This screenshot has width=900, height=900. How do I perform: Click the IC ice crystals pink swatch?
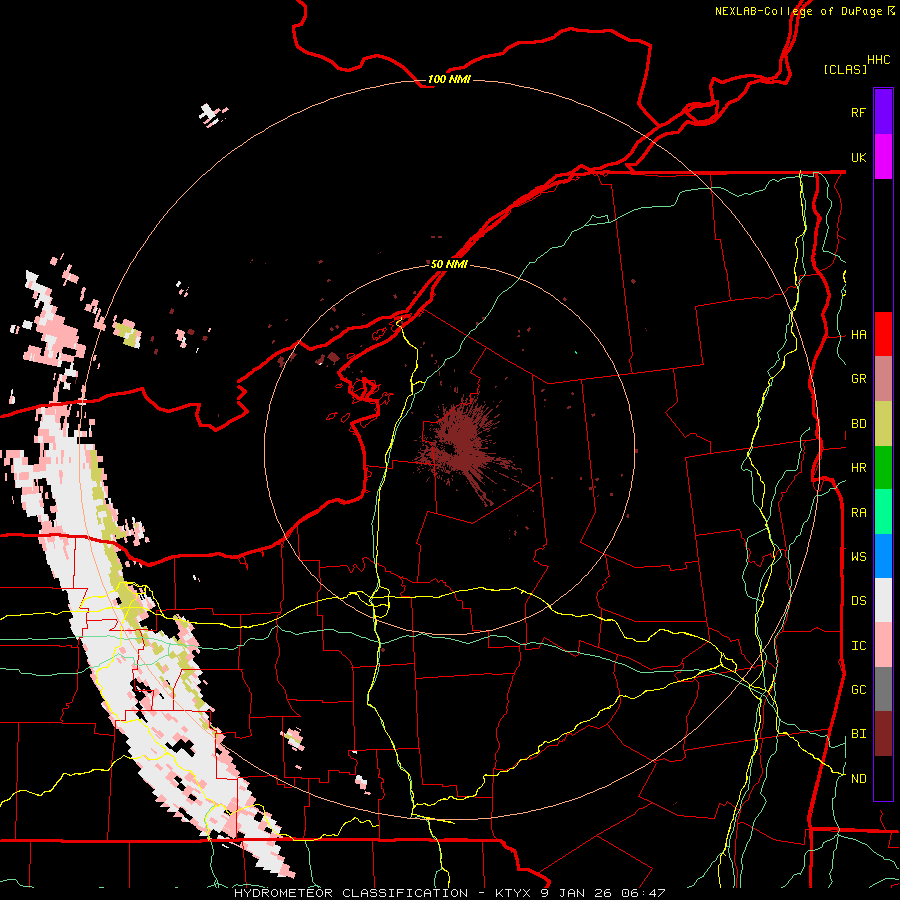point(883,645)
